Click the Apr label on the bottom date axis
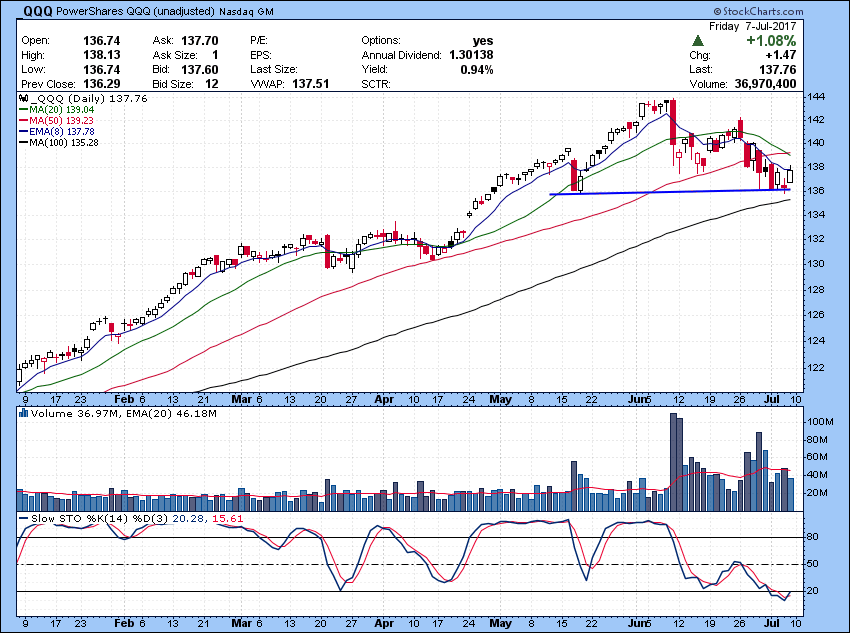The width and height of the screenshot is (850, 633). click(x=384, y=623)
